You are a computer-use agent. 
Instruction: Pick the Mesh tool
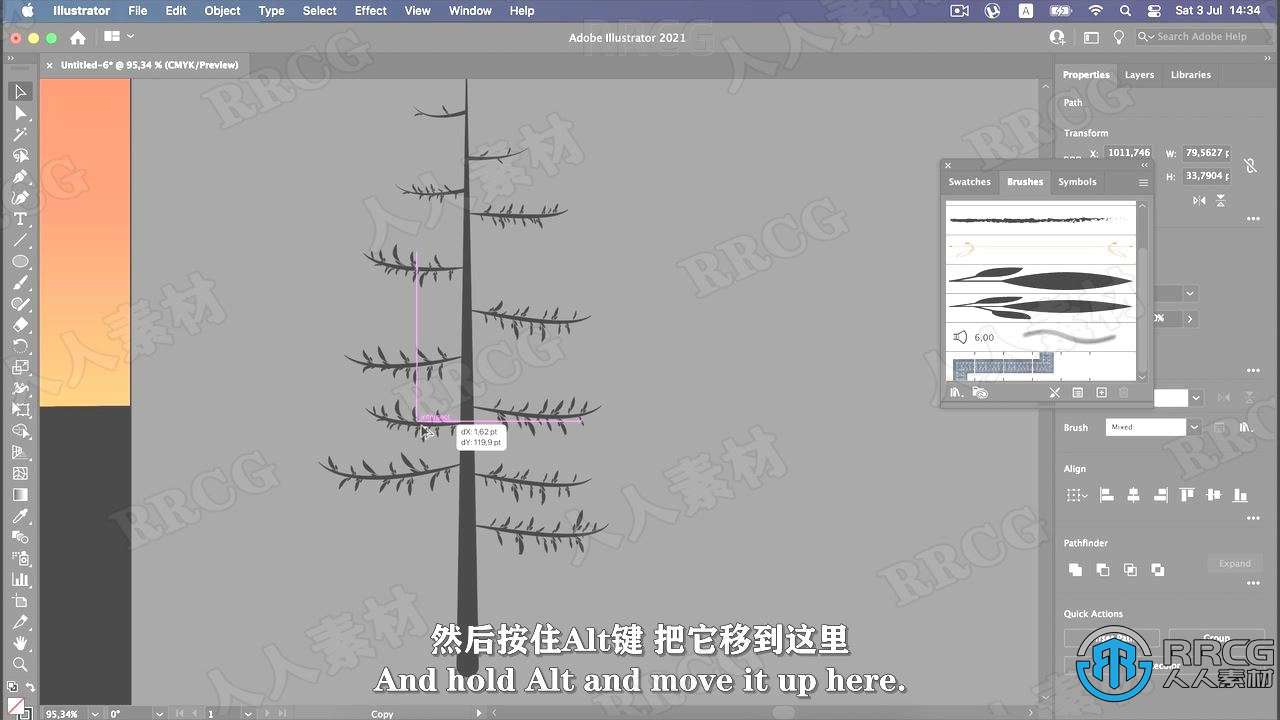coord(20,473)
